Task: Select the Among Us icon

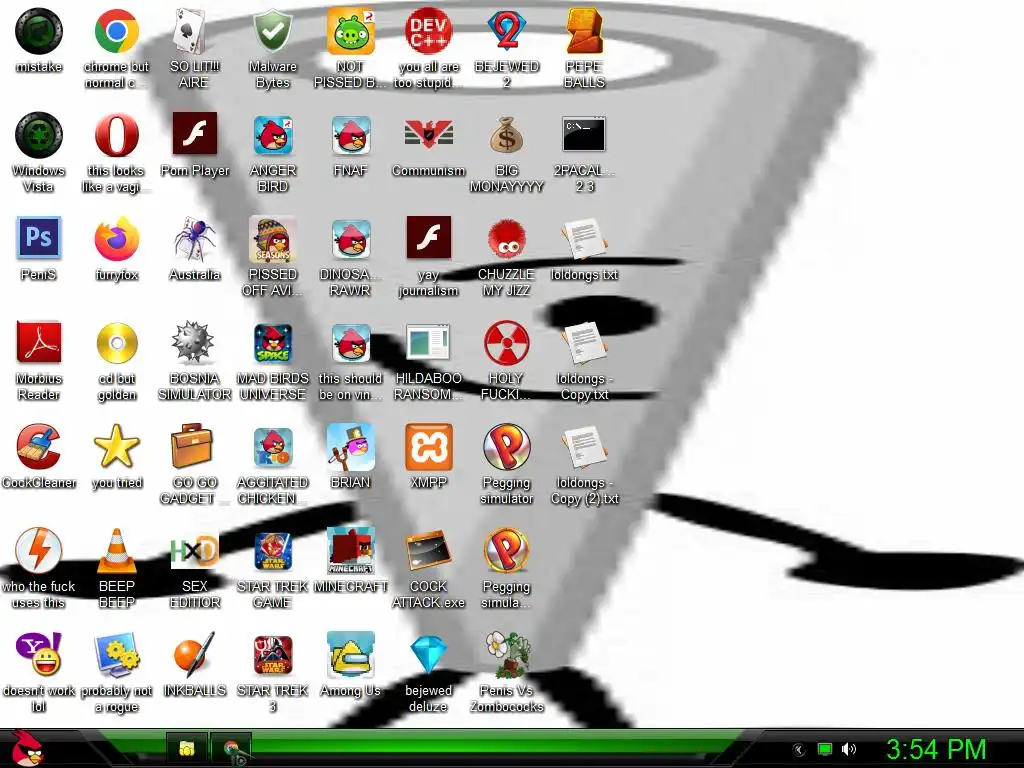Action: point(351,654)
